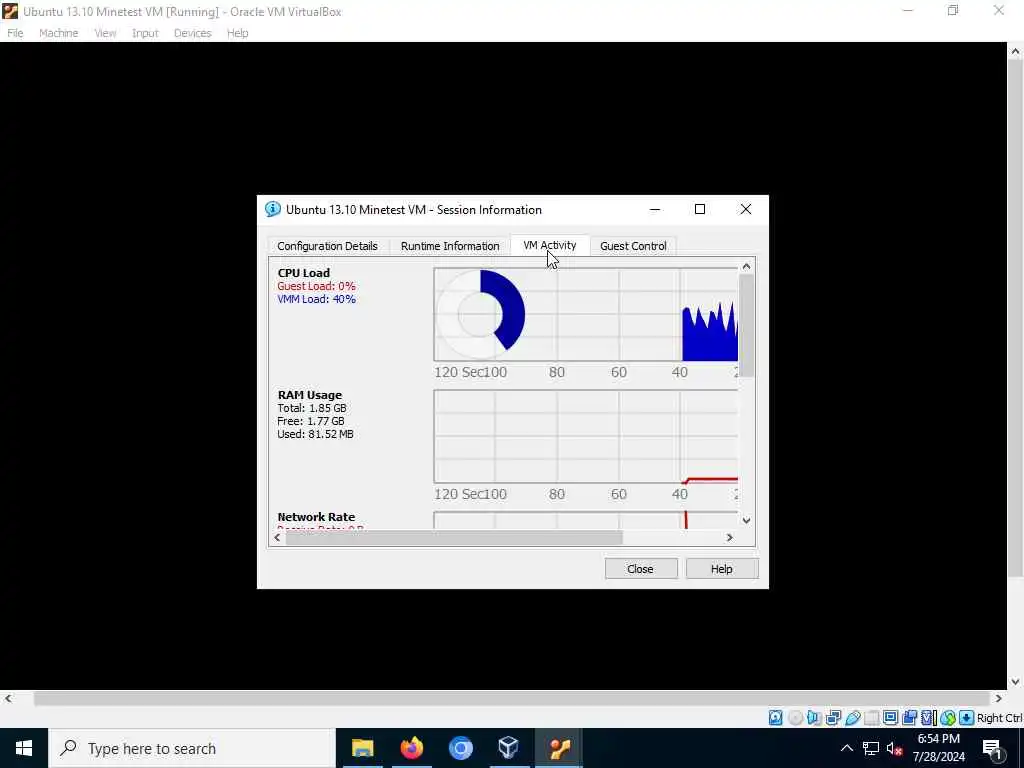Click the display status bar icon
Screen dimensions: 1024x768
[x=890, y=718]
